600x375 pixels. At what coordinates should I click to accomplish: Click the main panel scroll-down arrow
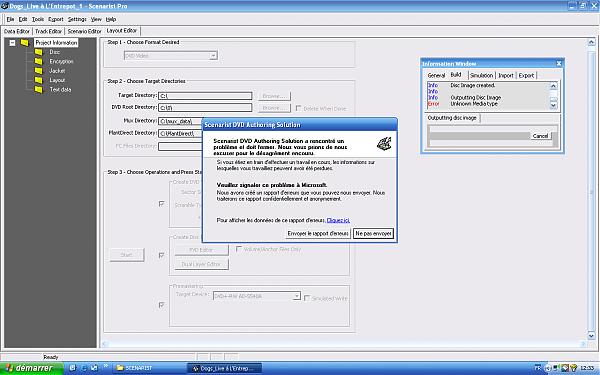pos(591,335)
